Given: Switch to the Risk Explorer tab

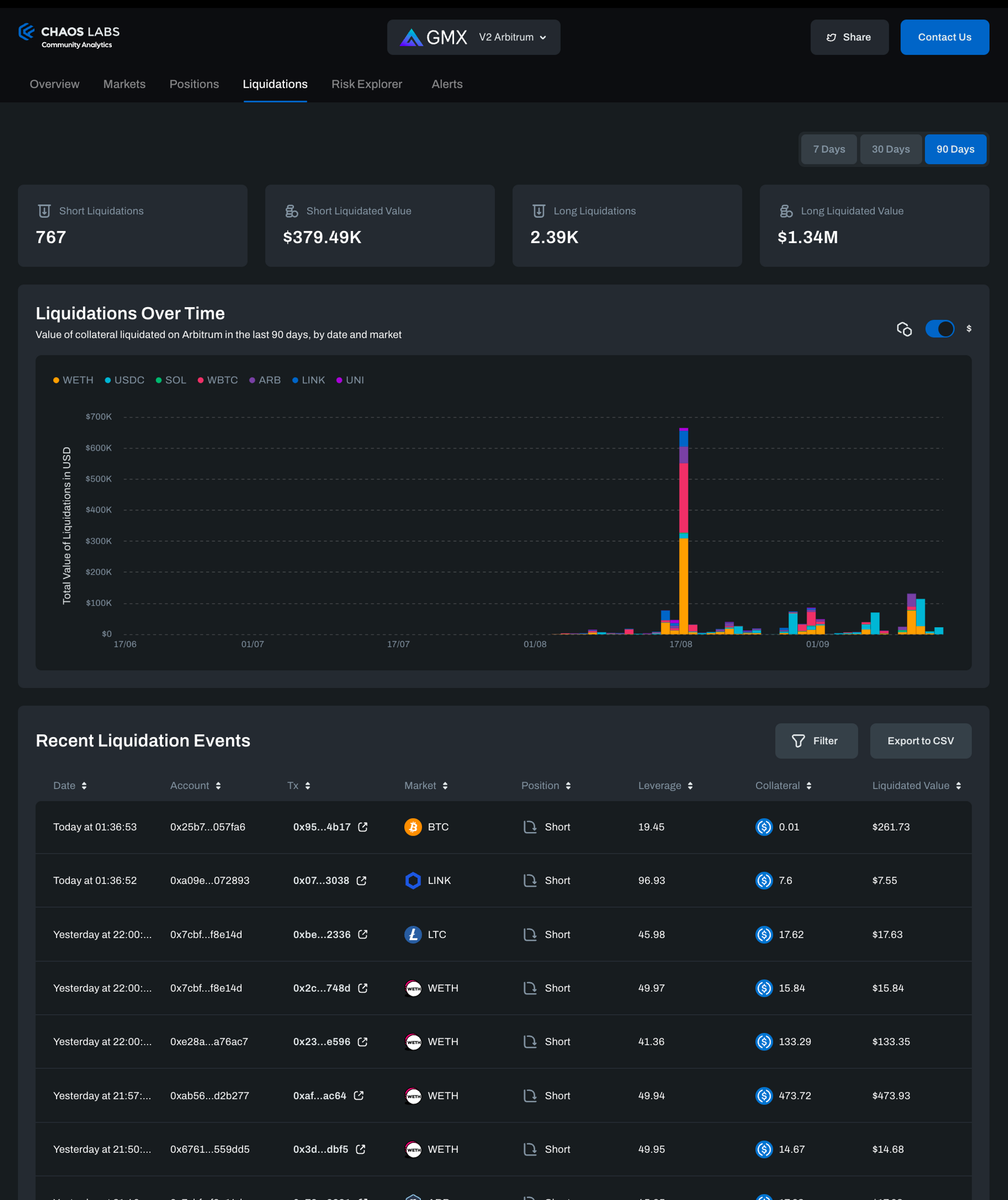Looking at the screenshot, I should coord(366,84).
